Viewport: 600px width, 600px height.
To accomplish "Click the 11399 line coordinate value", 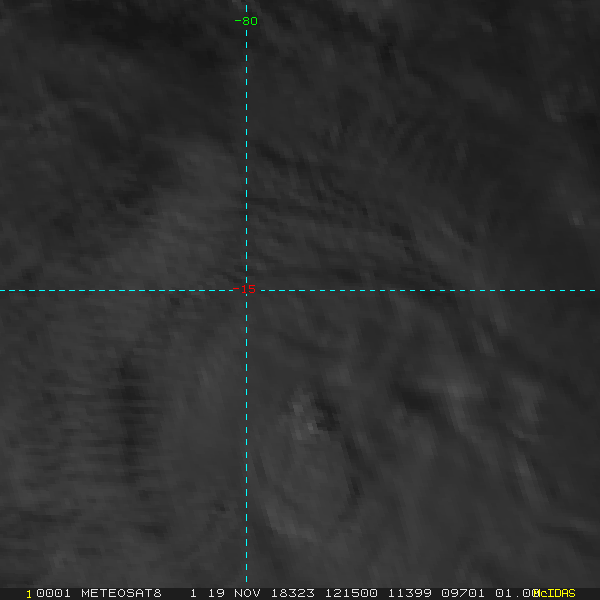I will click(x=410, y=593).
